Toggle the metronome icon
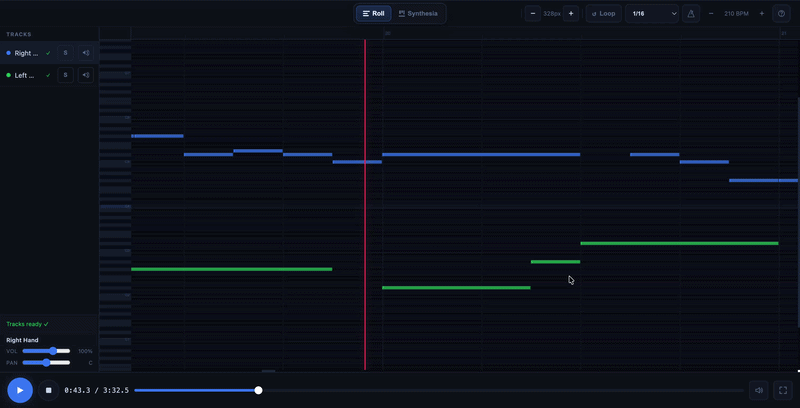800x408 pixels. pos(691,14)
